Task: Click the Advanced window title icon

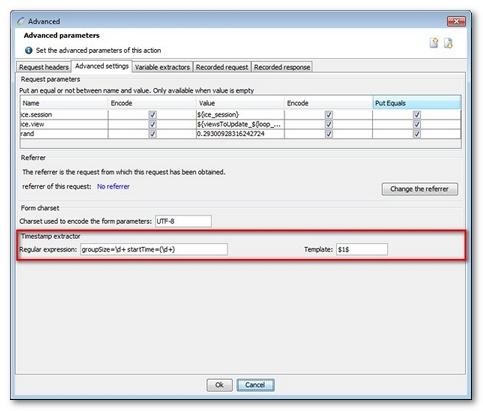Action: pyautogui.click(x=21, y=21)
